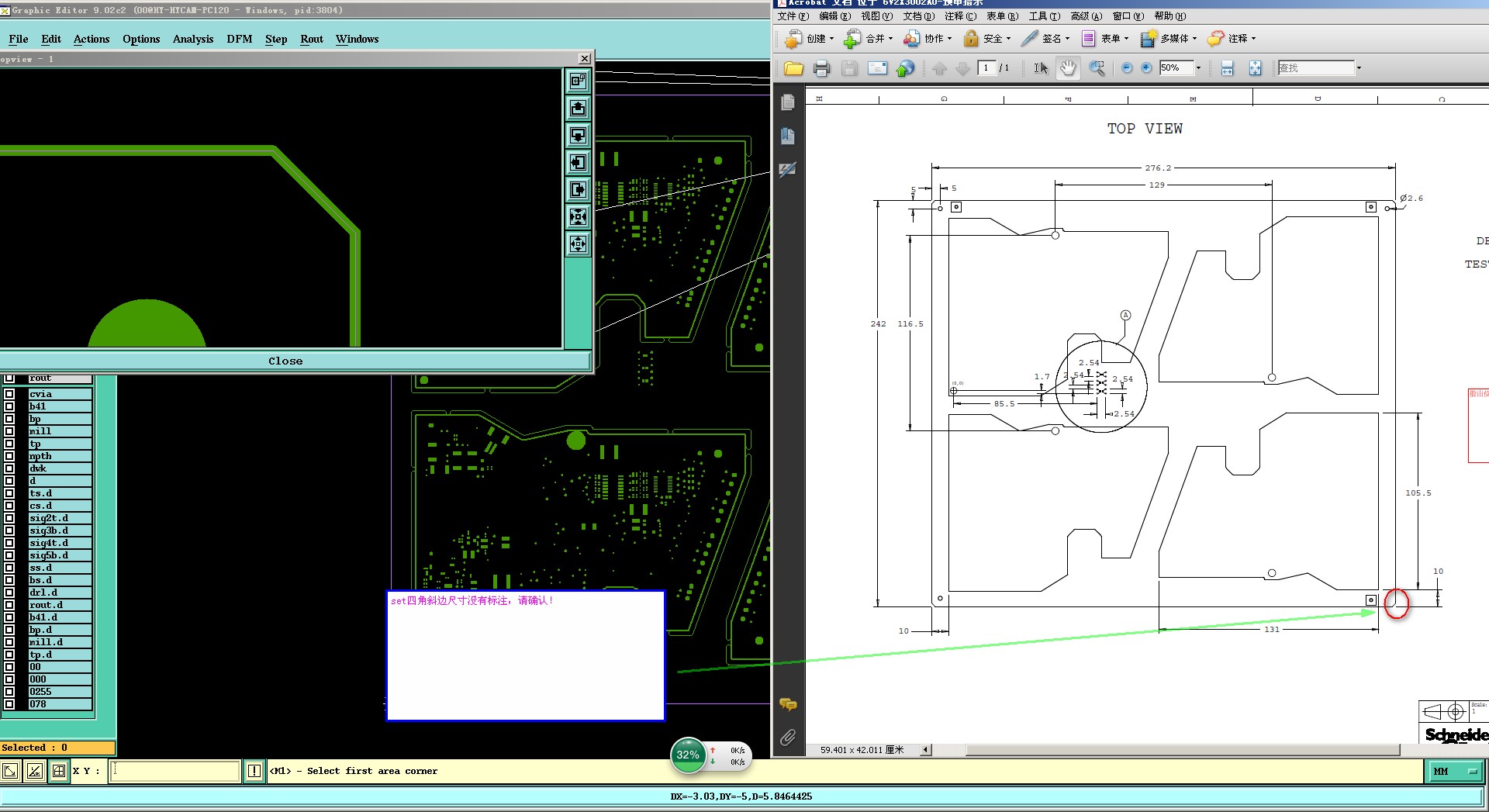Click the pan left arrow icon in popview
This screenshot has width=1489, height=812.
tap(578, 162)
